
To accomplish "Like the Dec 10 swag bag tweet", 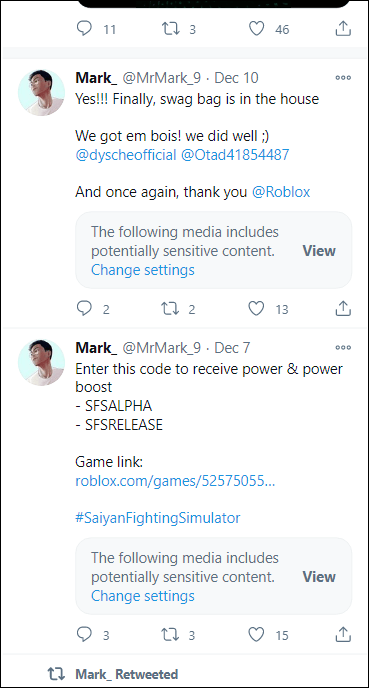I will coord(256,309).
